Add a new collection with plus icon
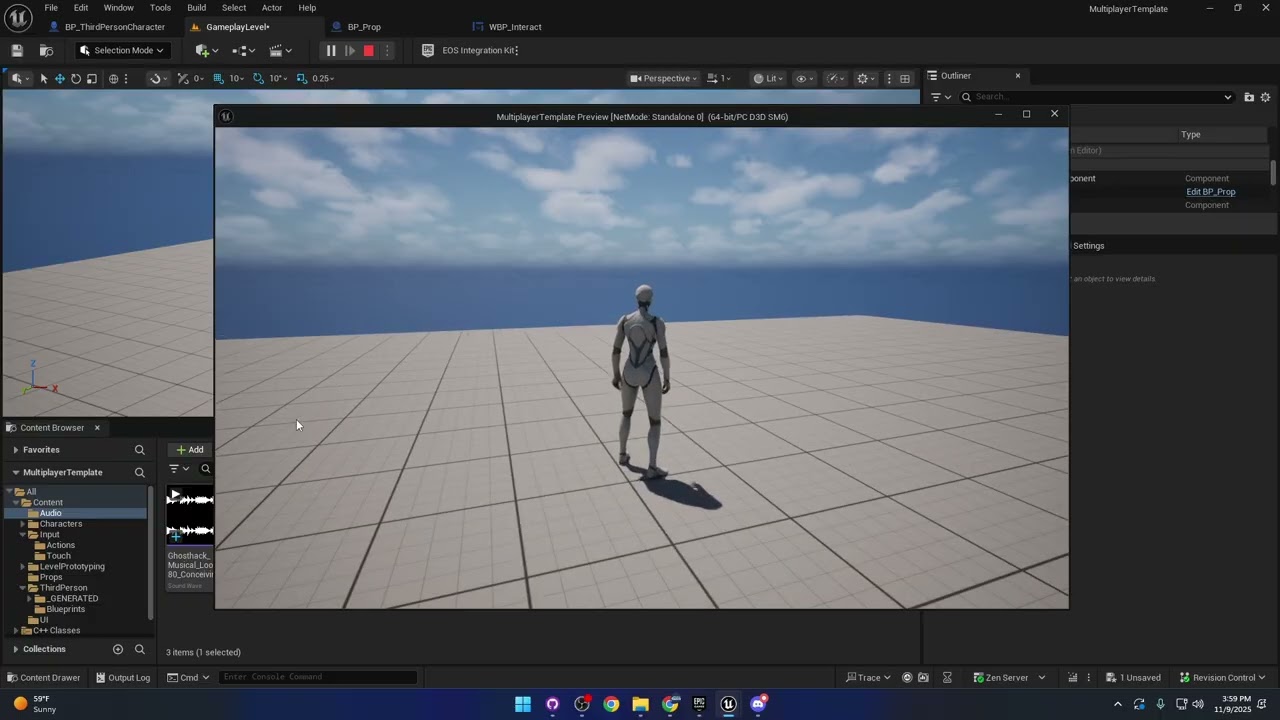The width and height of the screenshot is (1280, 720). [x=118, y=649]
